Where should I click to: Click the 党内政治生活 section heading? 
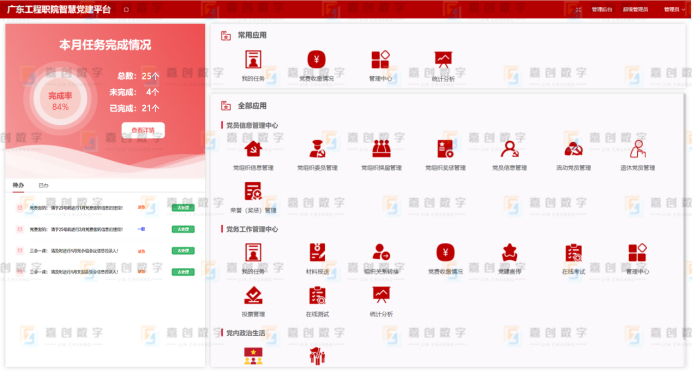pos(245,333)
